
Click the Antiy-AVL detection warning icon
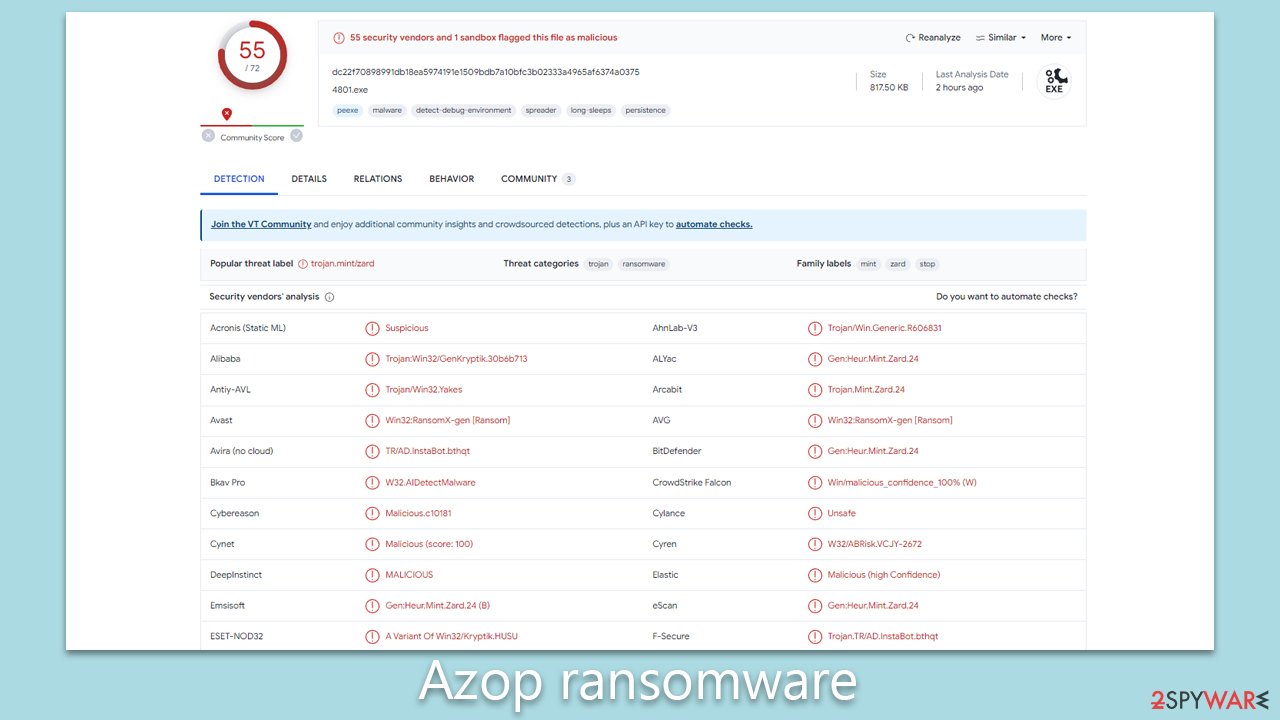(372, 390)
